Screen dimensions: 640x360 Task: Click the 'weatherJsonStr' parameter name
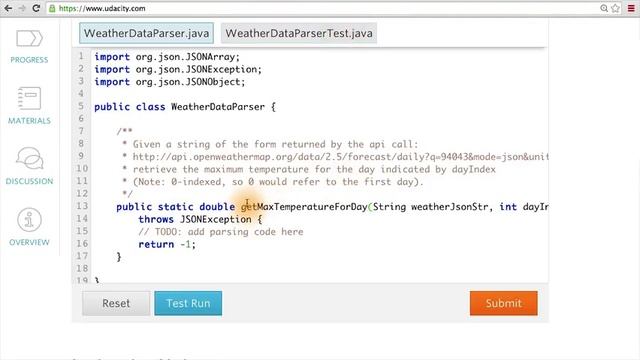pyautogui.click(x=449, y=207)
